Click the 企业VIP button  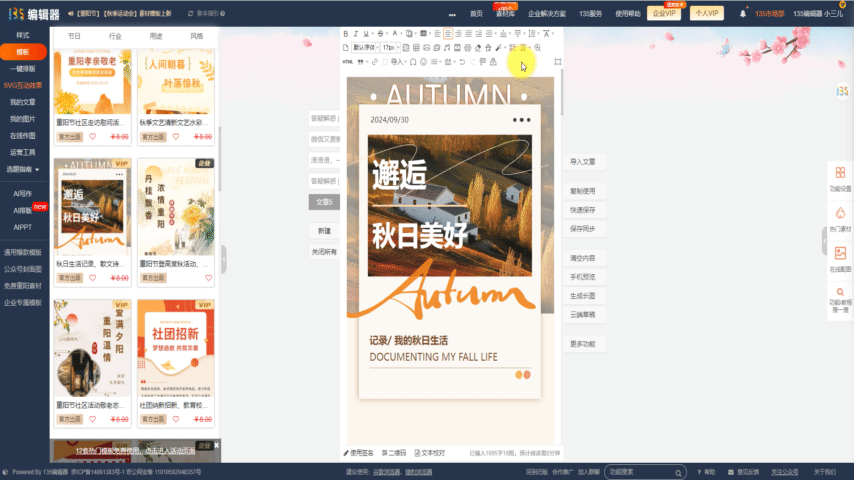(x=664, y=13)
